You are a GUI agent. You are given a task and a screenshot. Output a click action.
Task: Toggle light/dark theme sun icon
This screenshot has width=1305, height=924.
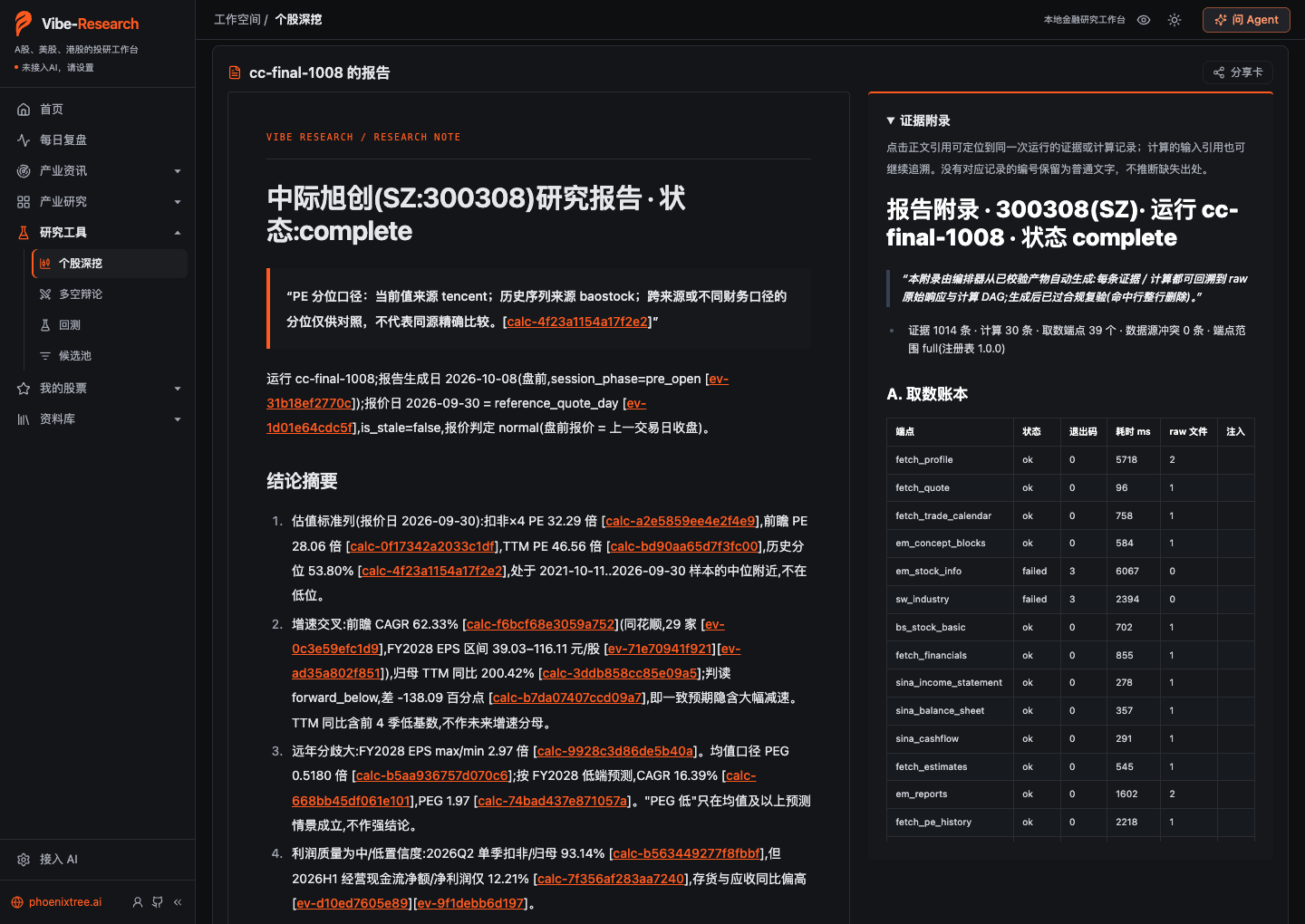tap(1174, 20)
